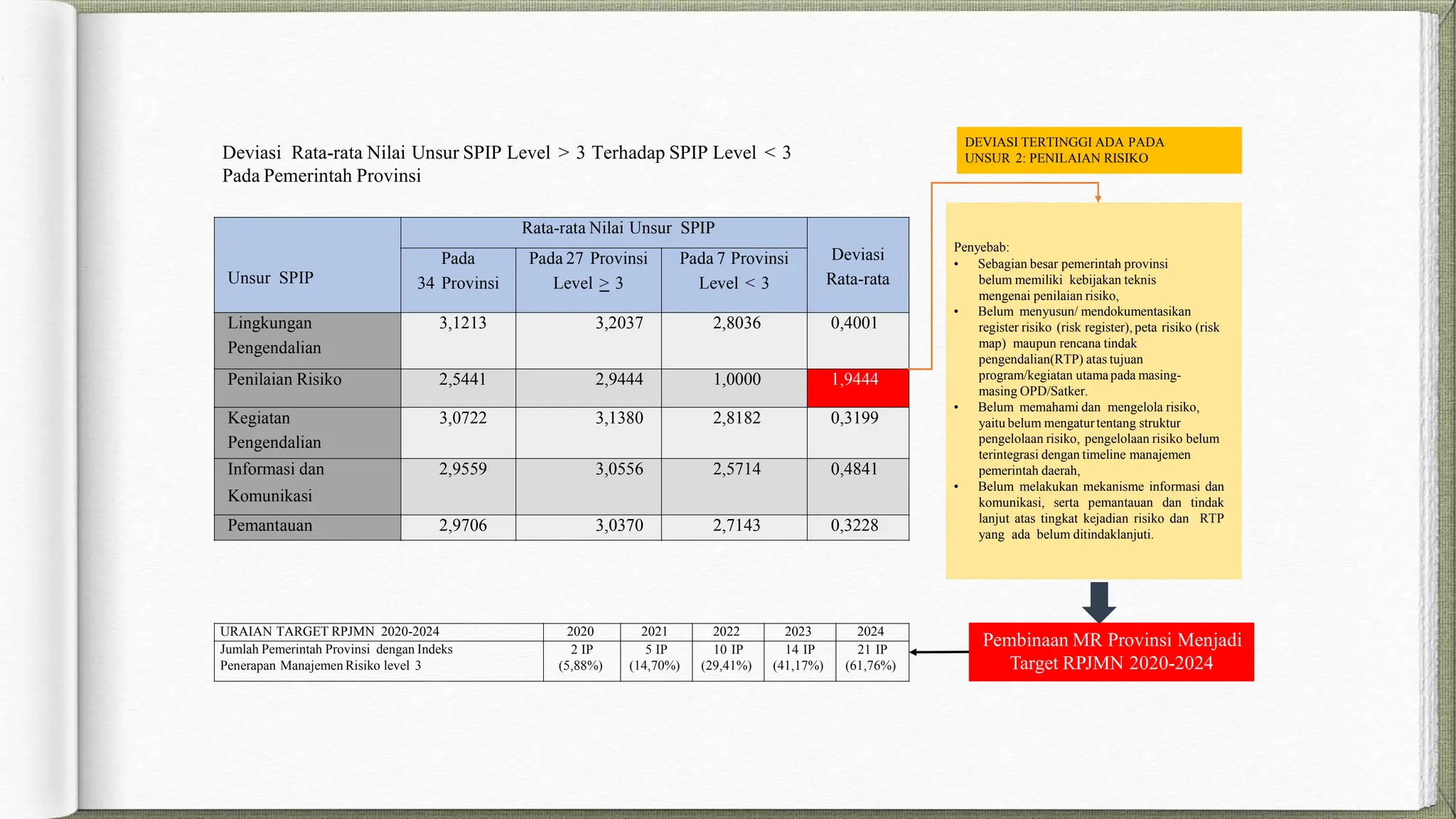1456x819 pixels.
Task: Click the red 1,9444 deviation cell
Action: (857, 387)
